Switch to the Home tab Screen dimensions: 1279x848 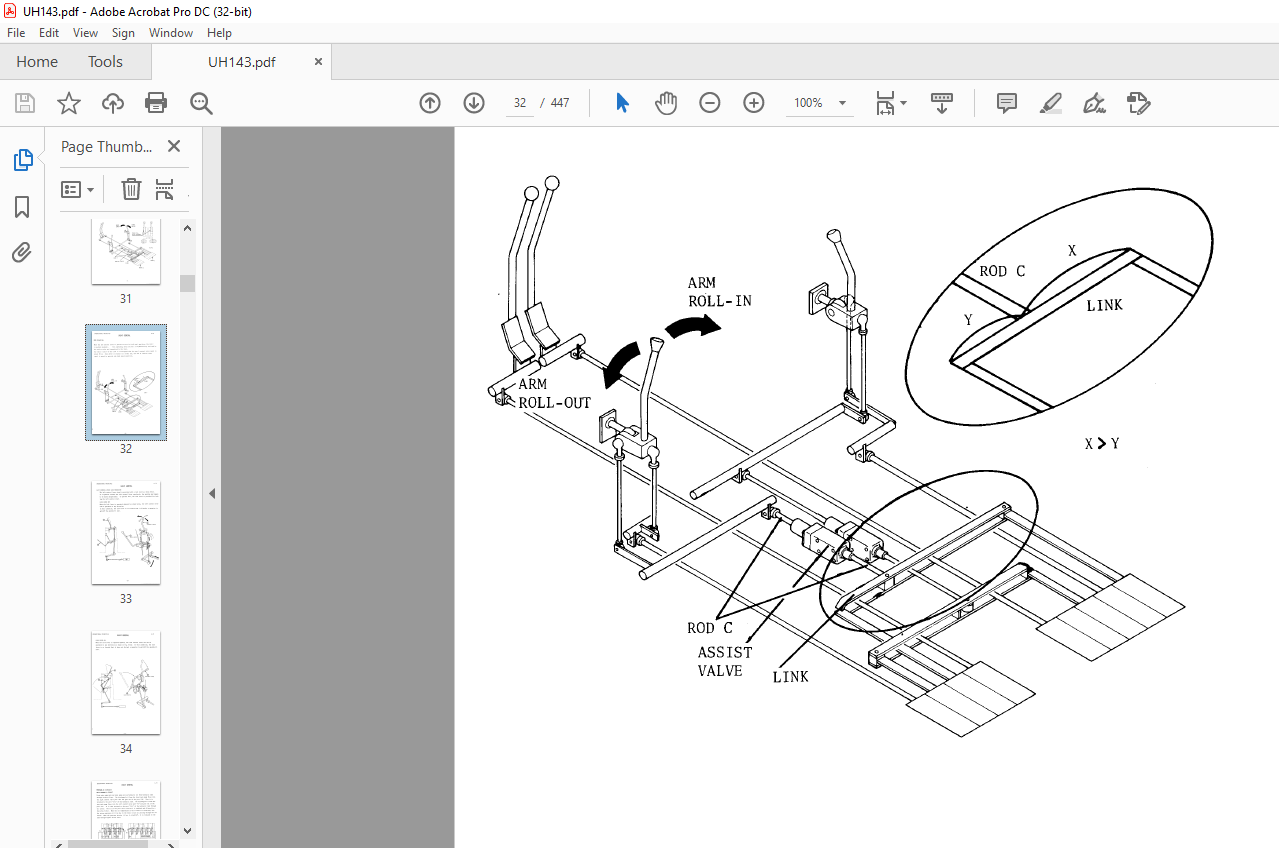point(37,62)
